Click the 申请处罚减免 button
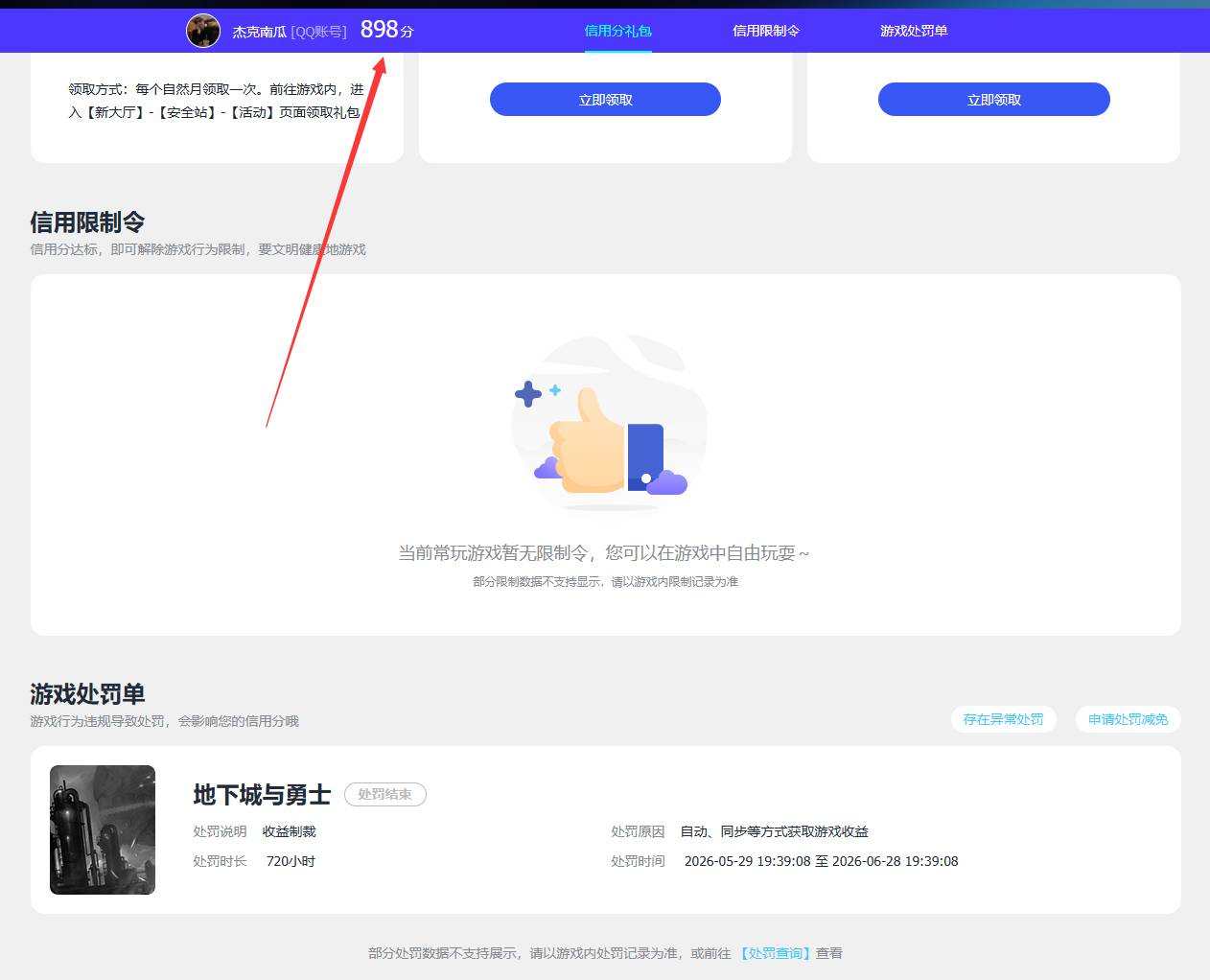The height and width of the screenshot is (980, 1210). (1128, 719)
